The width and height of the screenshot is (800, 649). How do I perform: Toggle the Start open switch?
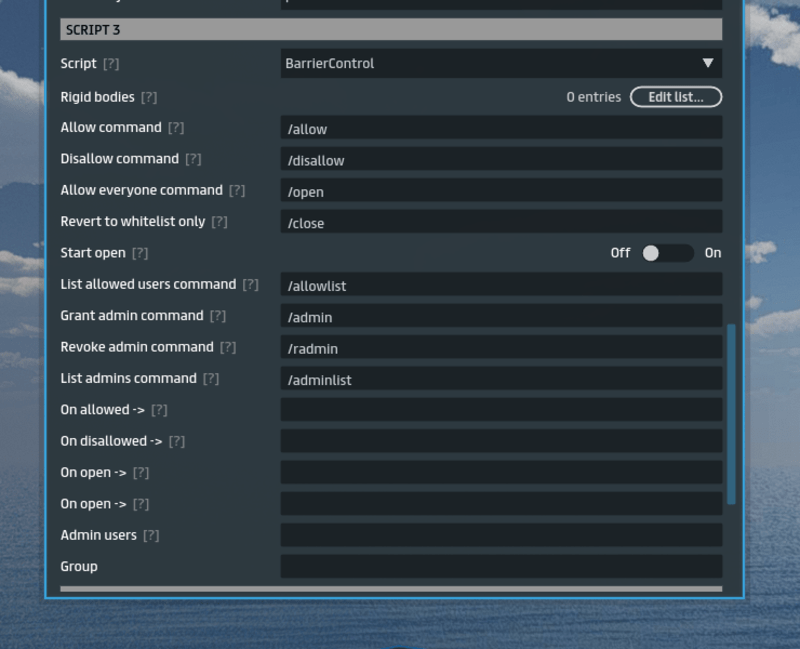click(667, 253)
